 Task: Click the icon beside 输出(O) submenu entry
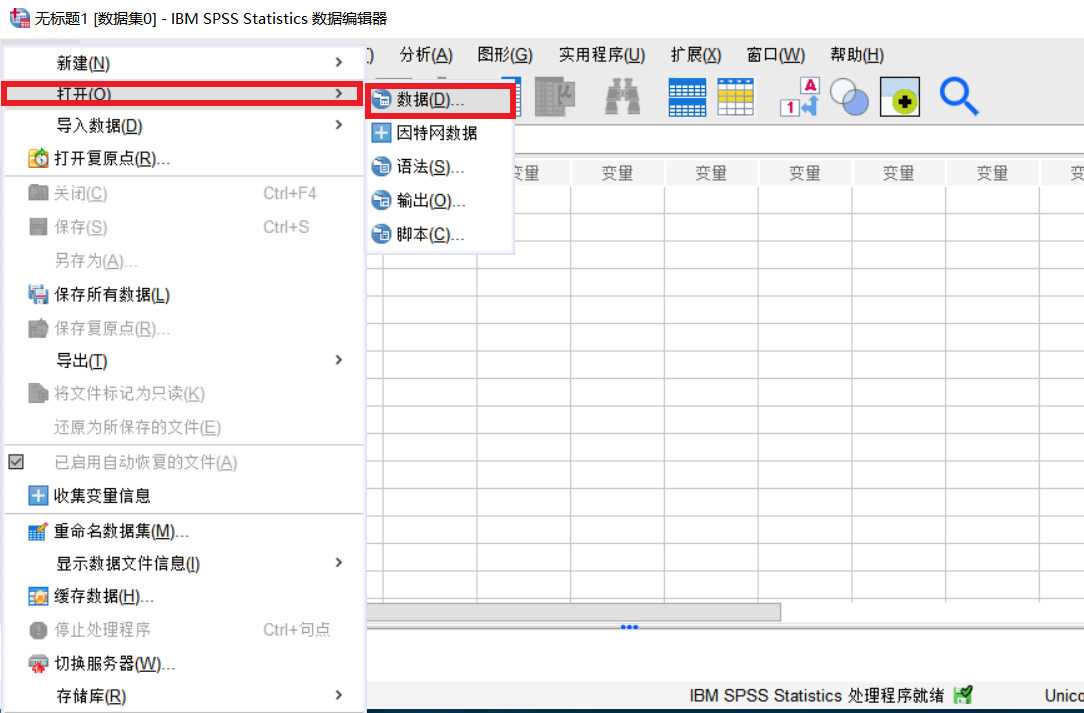[x=381, y=201]
